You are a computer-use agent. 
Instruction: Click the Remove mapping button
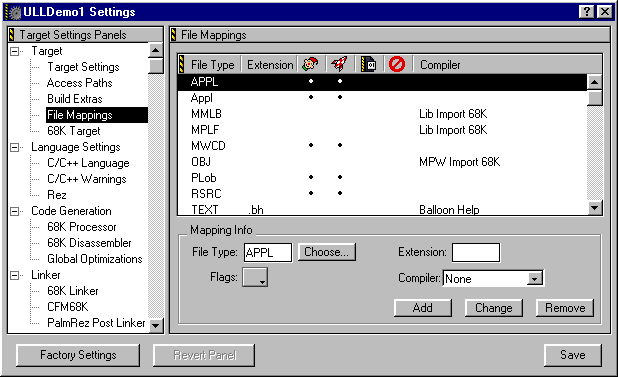coord(565,308)
